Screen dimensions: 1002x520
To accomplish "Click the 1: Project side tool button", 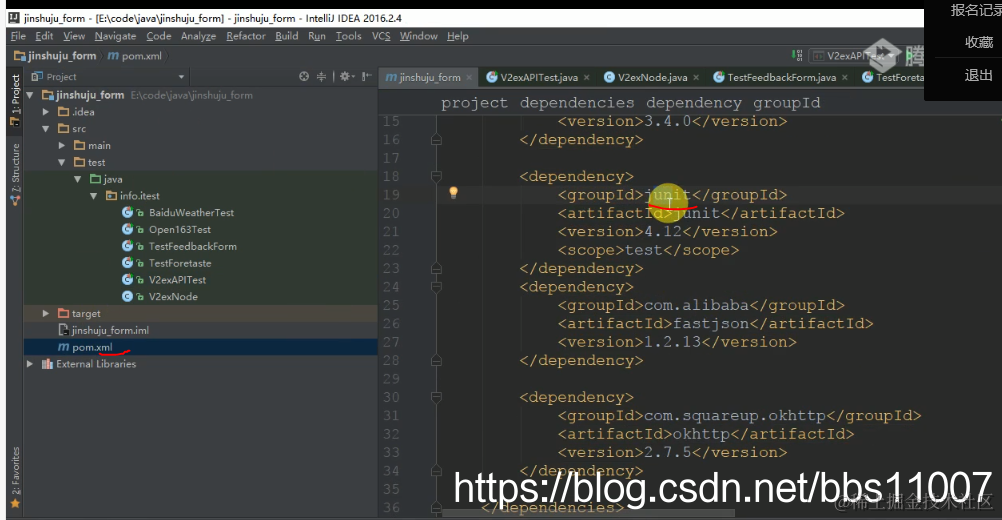I will coord(15,99).
